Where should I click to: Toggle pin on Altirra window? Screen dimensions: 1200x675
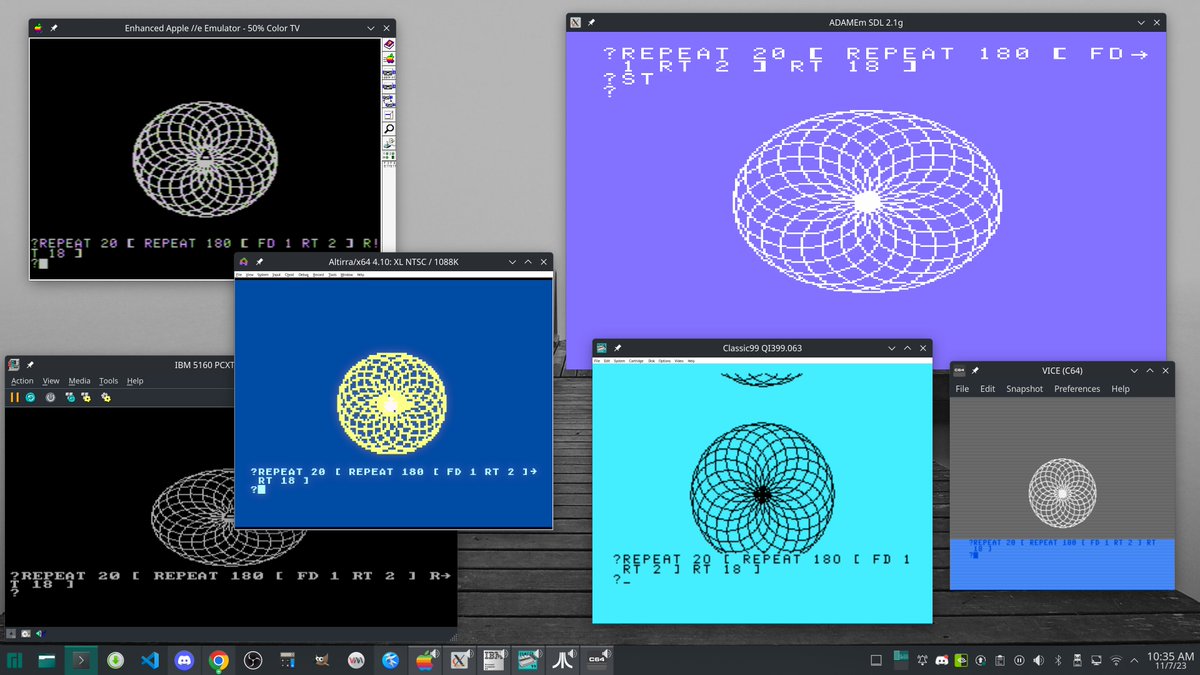pyautogui.click(x=258, y=262)
